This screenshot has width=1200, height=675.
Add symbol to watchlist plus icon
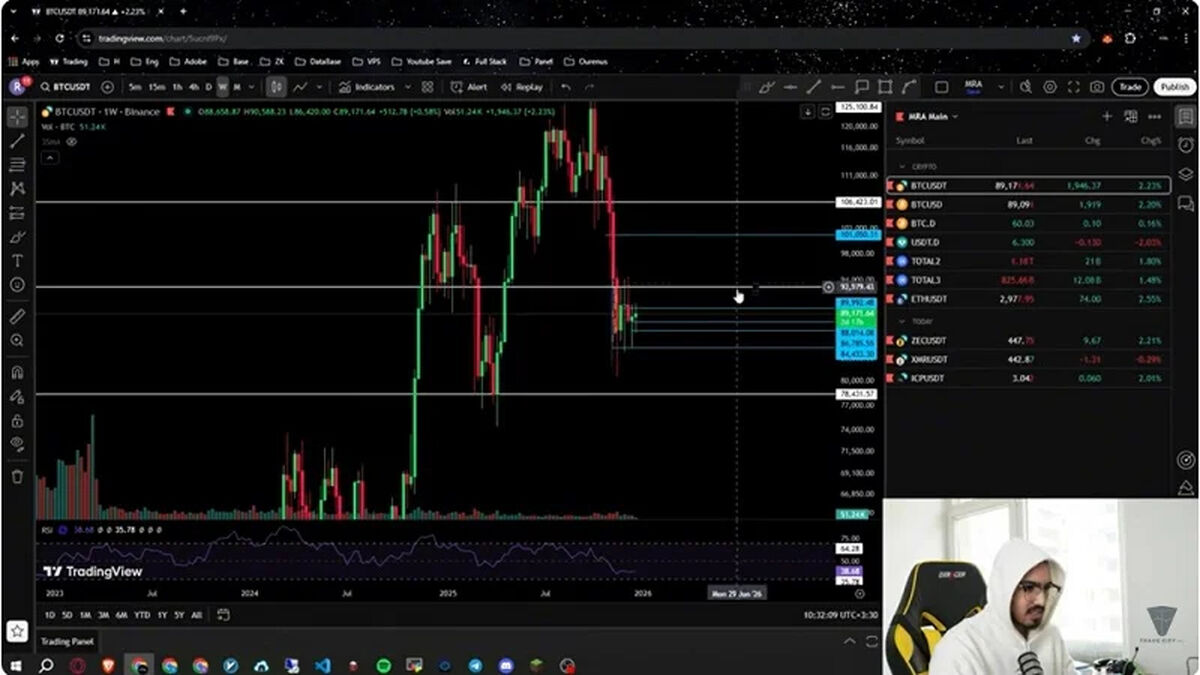pos(1107,117)
